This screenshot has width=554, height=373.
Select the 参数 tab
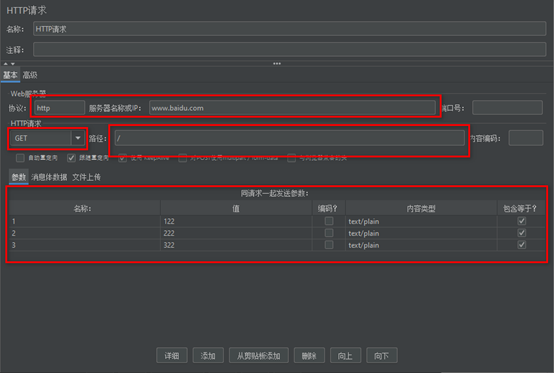click(x=19, y=177)
